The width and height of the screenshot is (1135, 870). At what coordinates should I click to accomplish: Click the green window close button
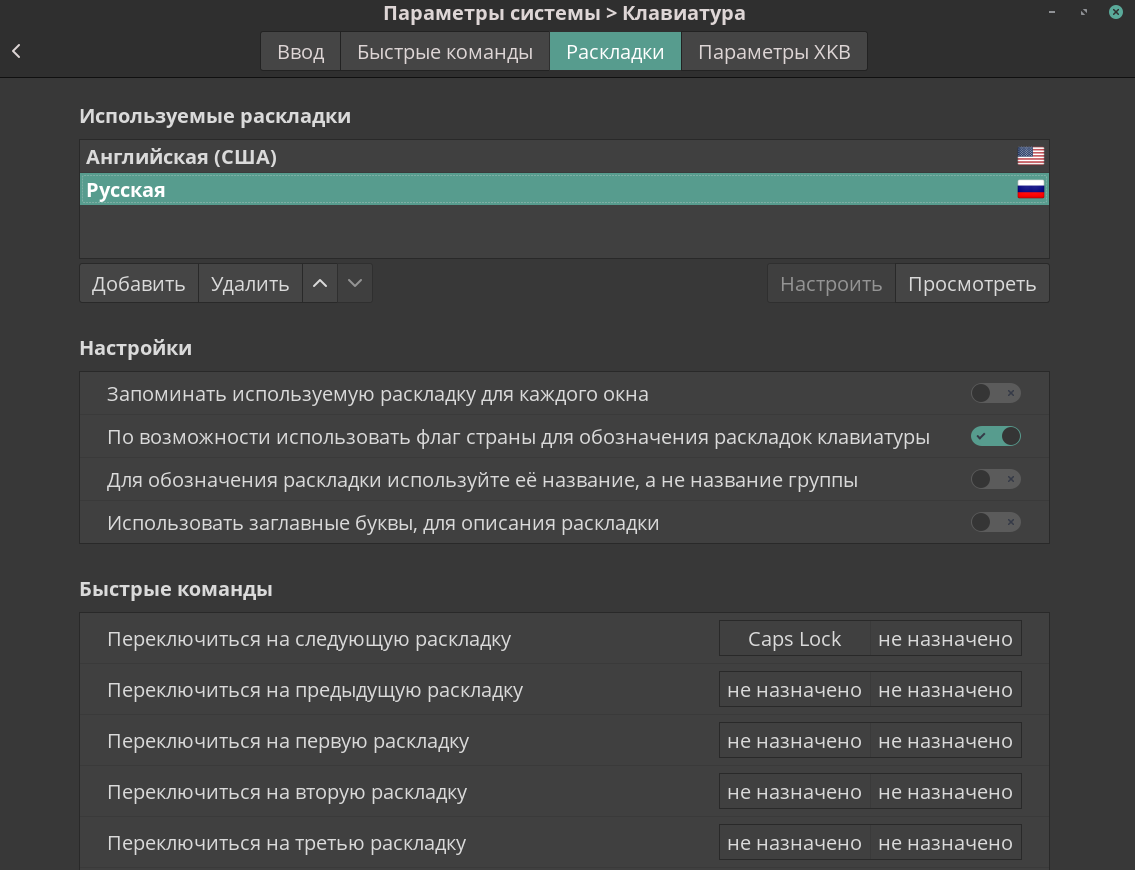(x=1115, y=12)
